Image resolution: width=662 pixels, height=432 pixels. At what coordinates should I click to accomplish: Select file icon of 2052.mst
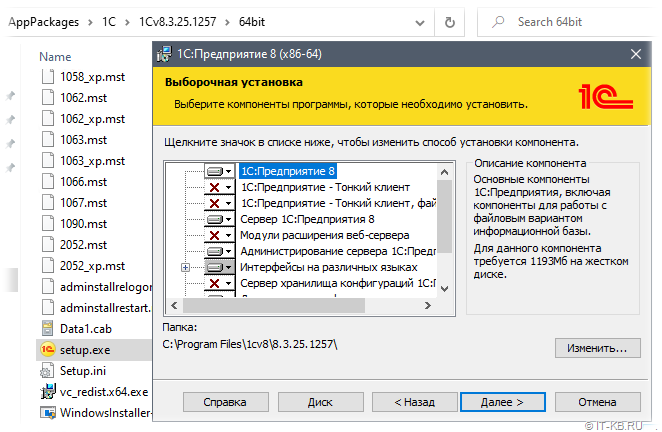point(48,245)
